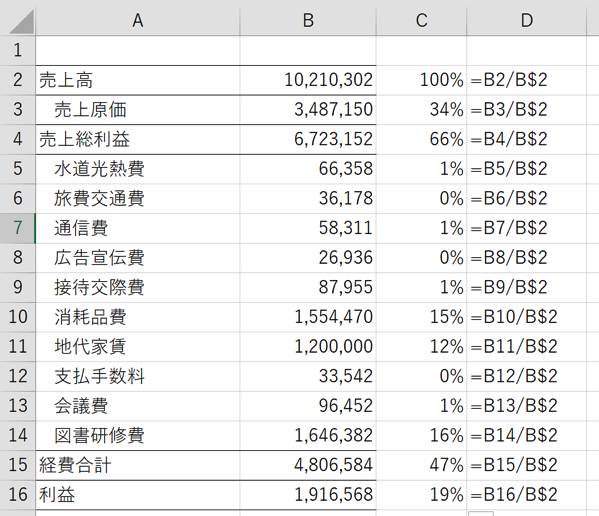Click cell with 売上高 label
This screenshot has height=516, width=599.
[x=138, y=80]
